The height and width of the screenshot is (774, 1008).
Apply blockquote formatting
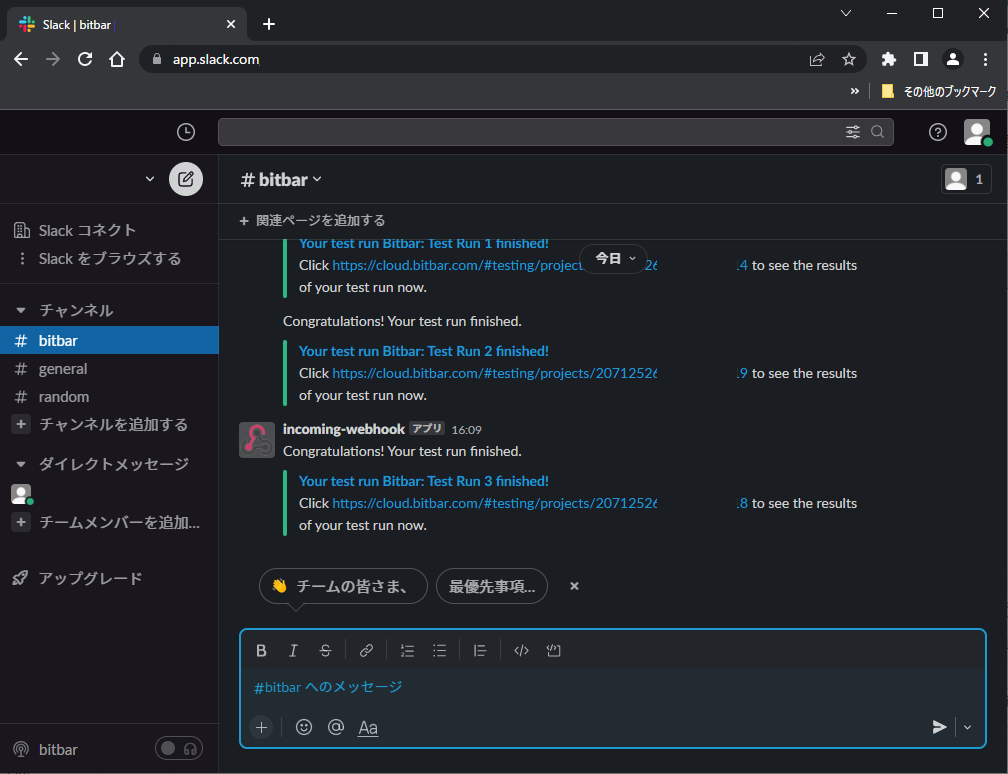[x=480, y=651]
